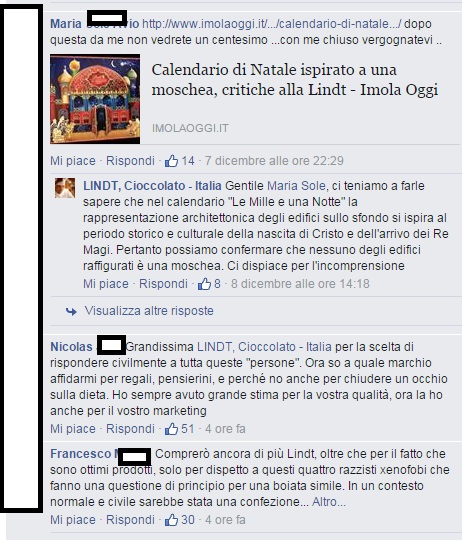This screenshot has width=462, height=540.
Task: Open the imolaoggi.it URL in Maria's comment
Action: tap(272, 24)
